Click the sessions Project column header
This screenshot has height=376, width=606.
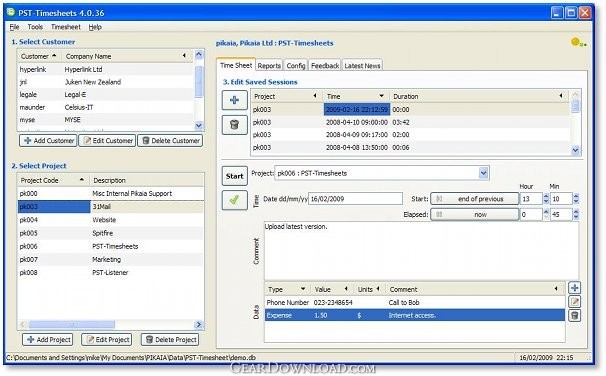pyautogui.click(x=287, y=97)
